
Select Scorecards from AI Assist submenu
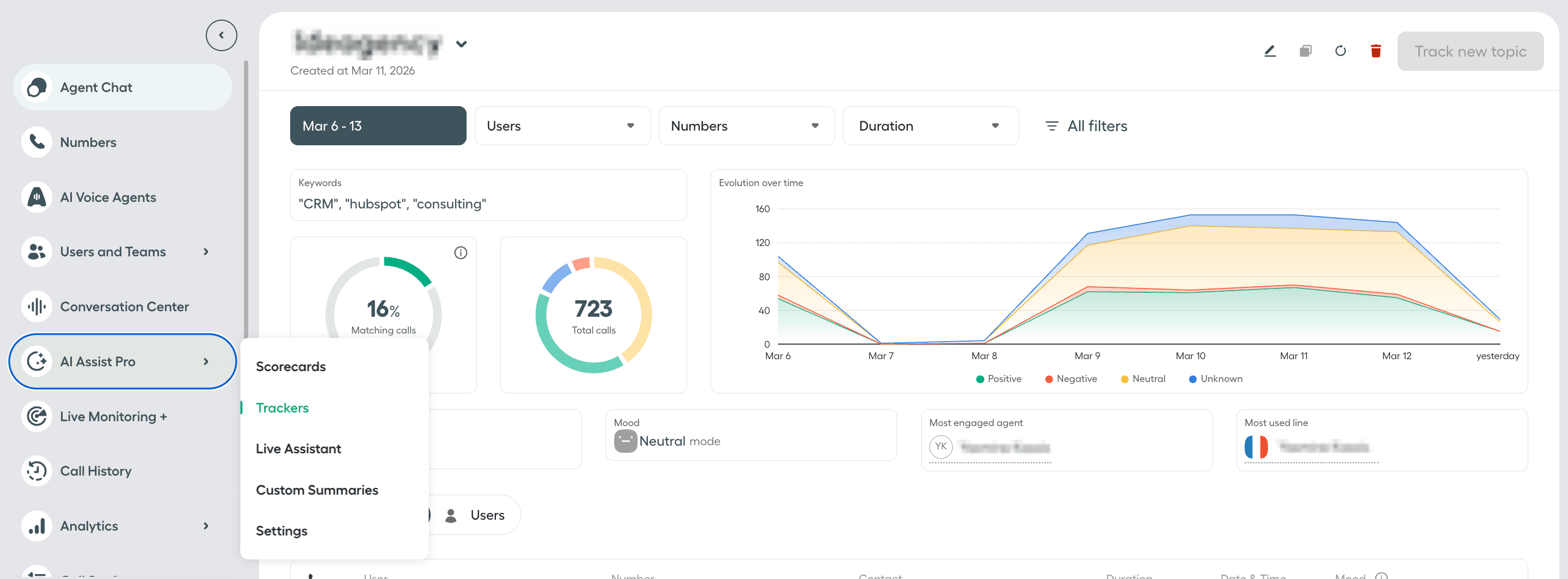[x=290, y=367]
